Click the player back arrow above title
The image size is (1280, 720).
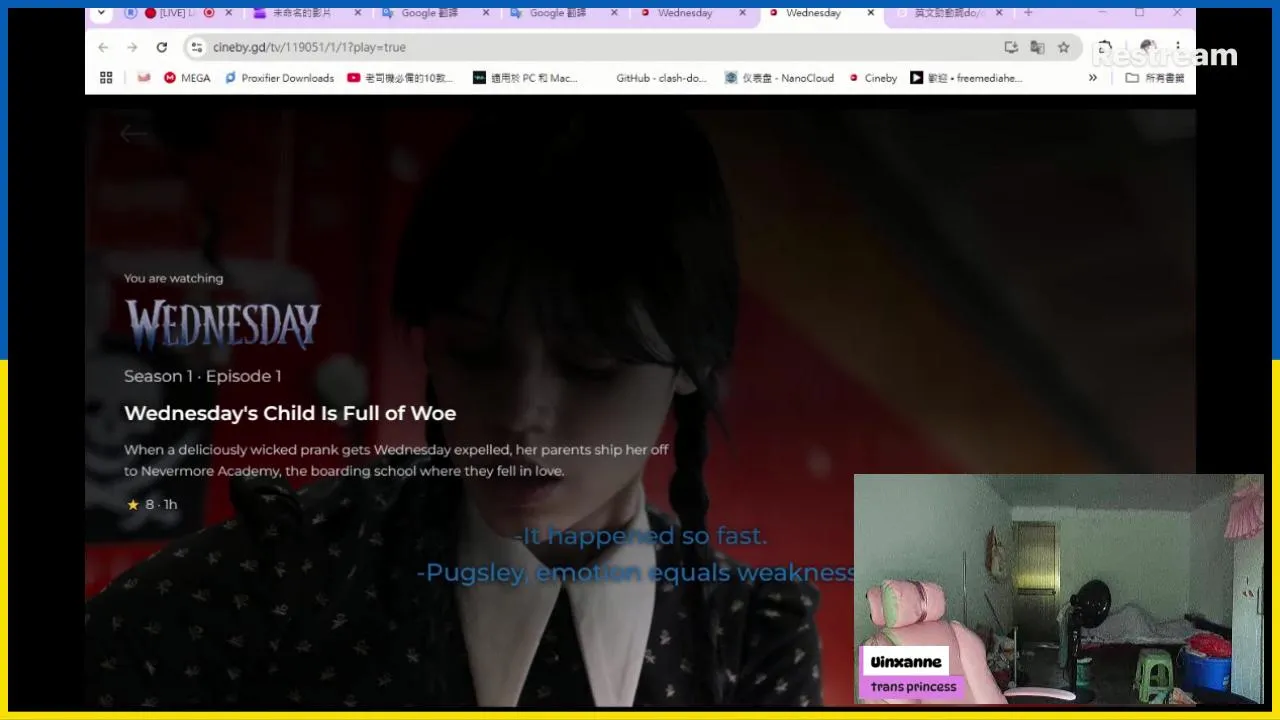tap(133, 134)
